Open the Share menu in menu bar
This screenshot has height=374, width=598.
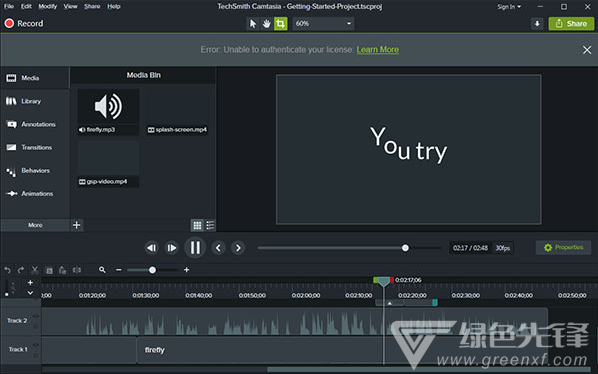(x=92, y=6)
